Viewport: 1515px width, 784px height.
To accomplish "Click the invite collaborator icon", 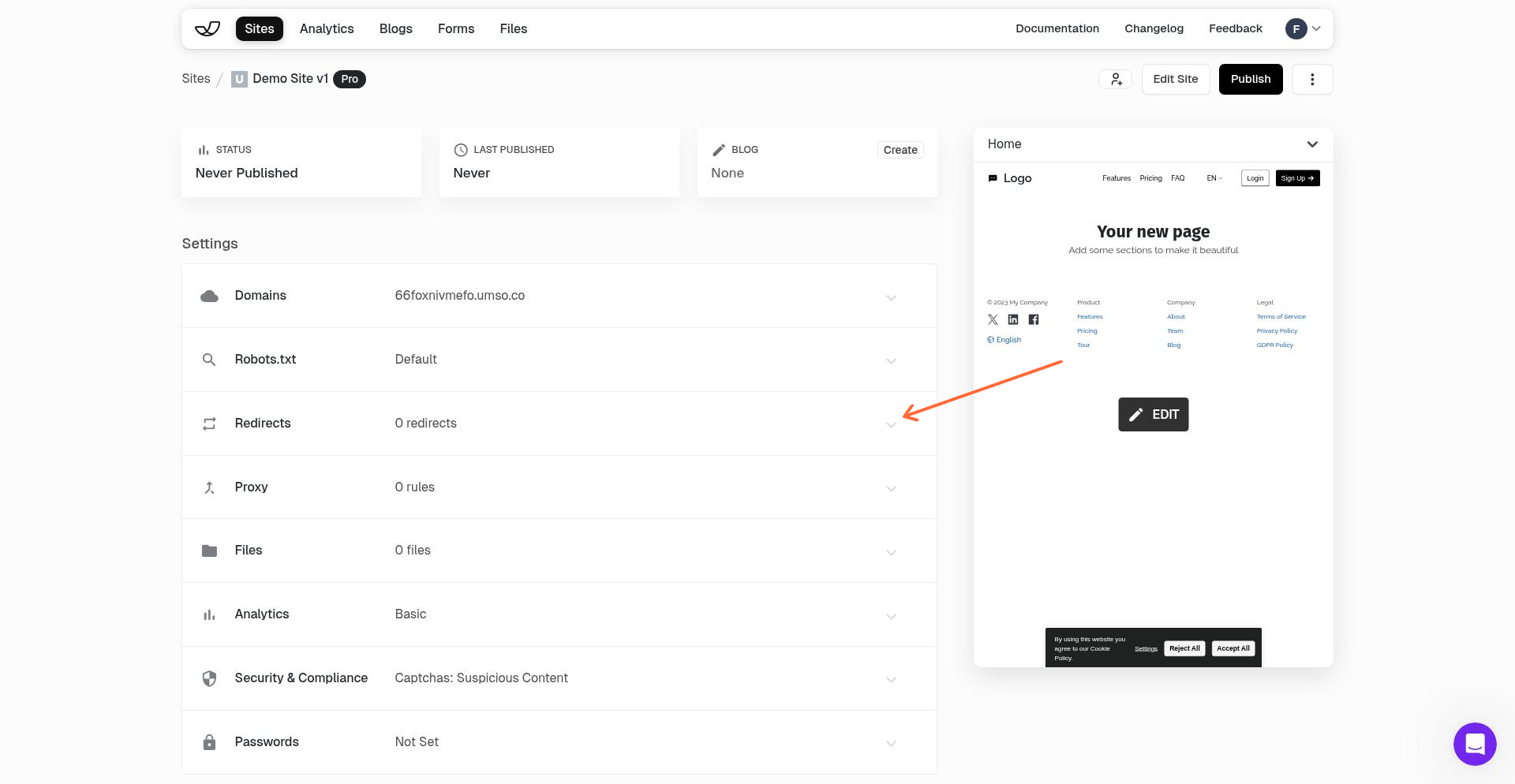I will (1115, 79).
